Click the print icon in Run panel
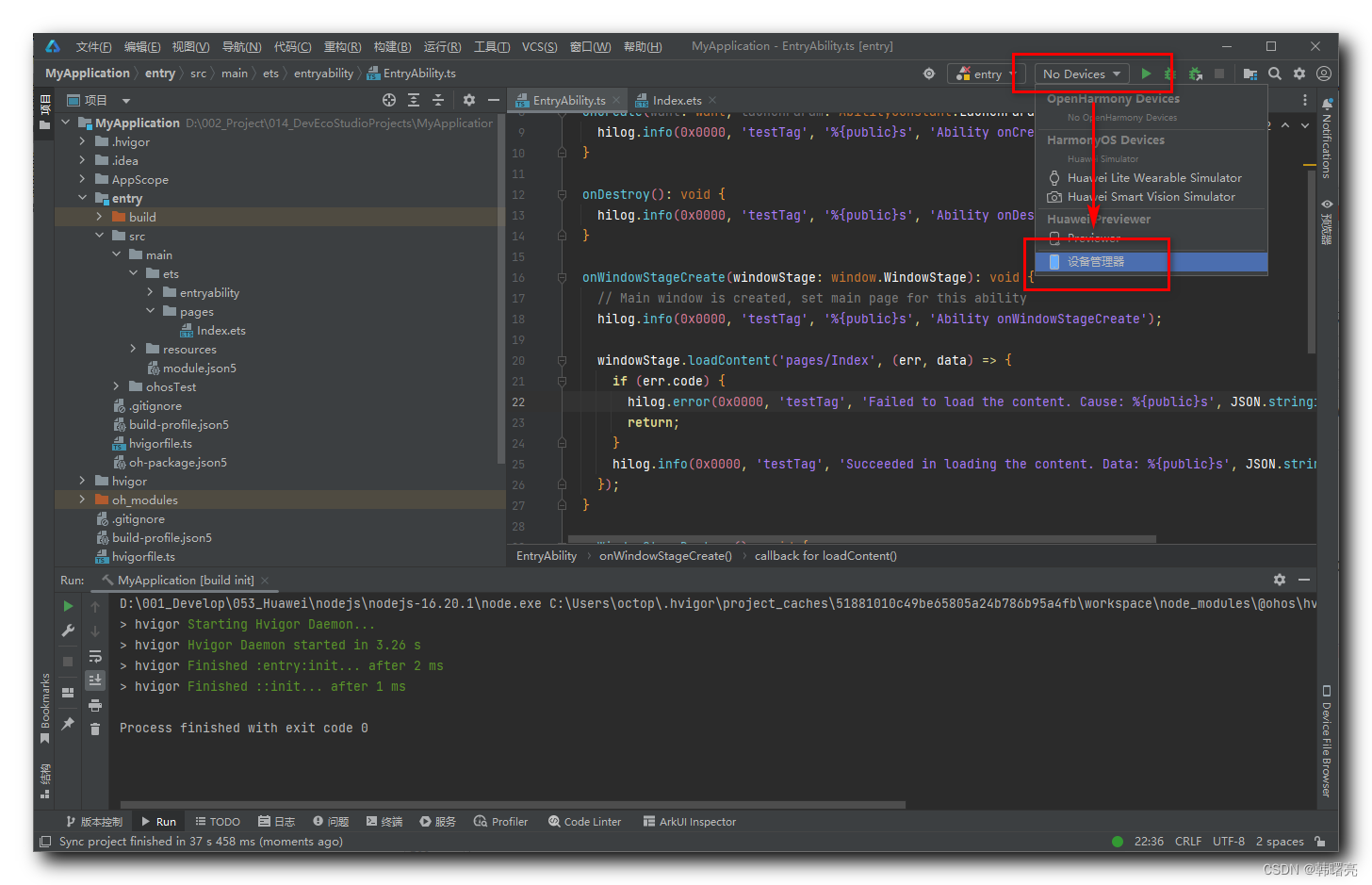This screenshot has width=1372, height=885. point(95,705)
